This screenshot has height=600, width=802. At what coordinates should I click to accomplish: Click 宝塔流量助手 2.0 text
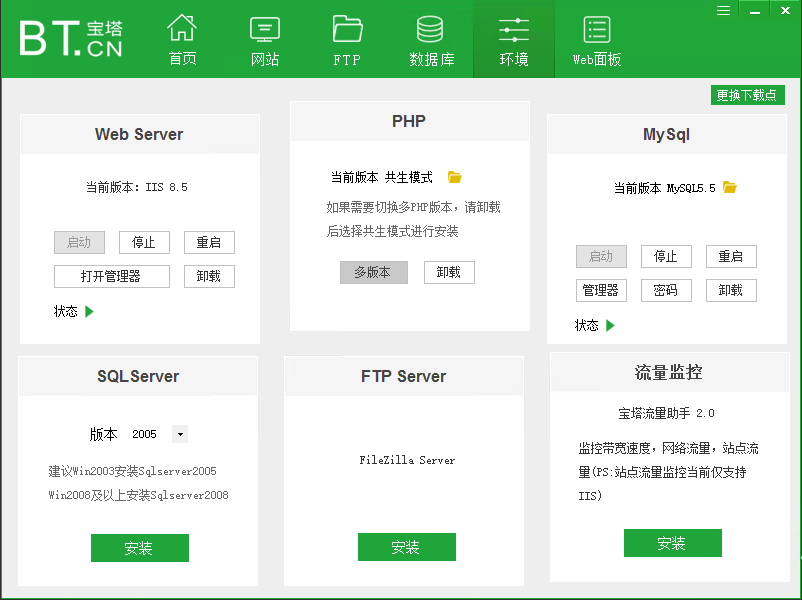pos(666,413)
